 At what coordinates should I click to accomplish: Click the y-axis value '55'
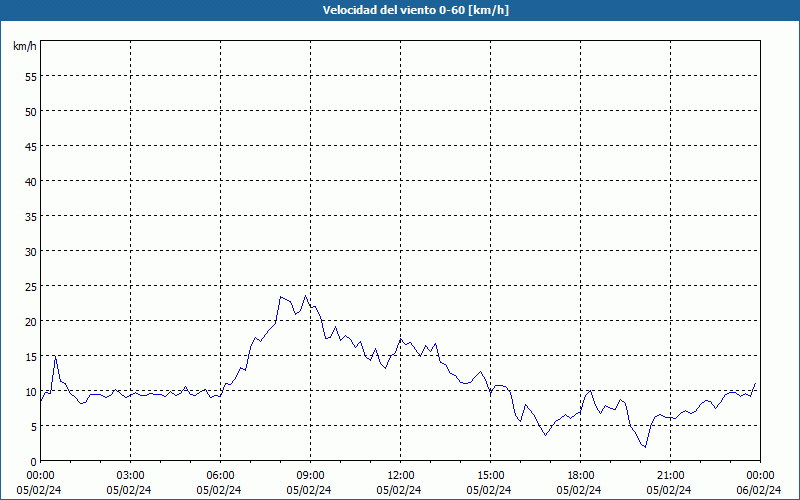click(x=31, y=77)
